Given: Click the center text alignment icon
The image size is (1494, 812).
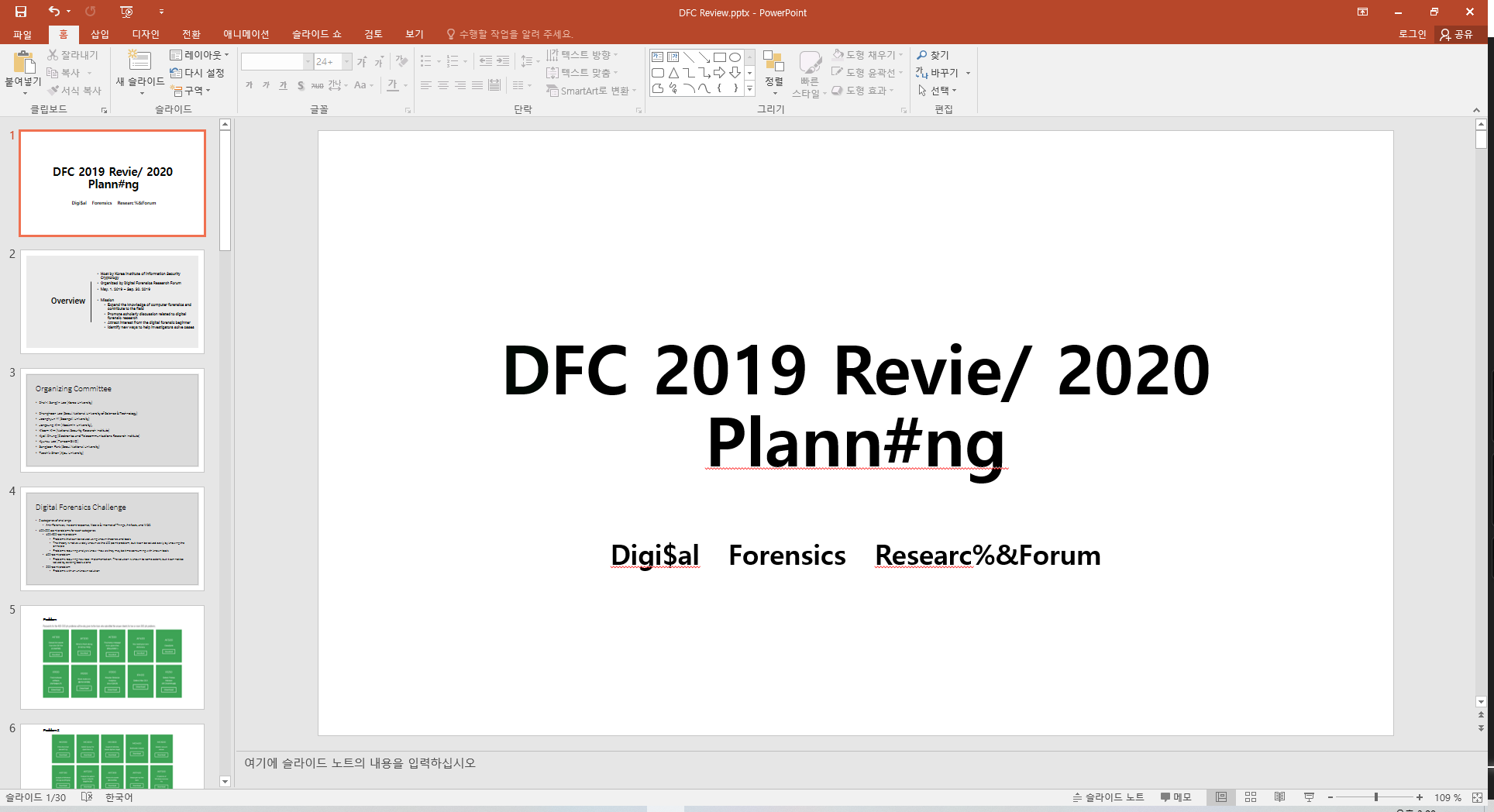Looking at the screenshot, I should pos(443,85).
